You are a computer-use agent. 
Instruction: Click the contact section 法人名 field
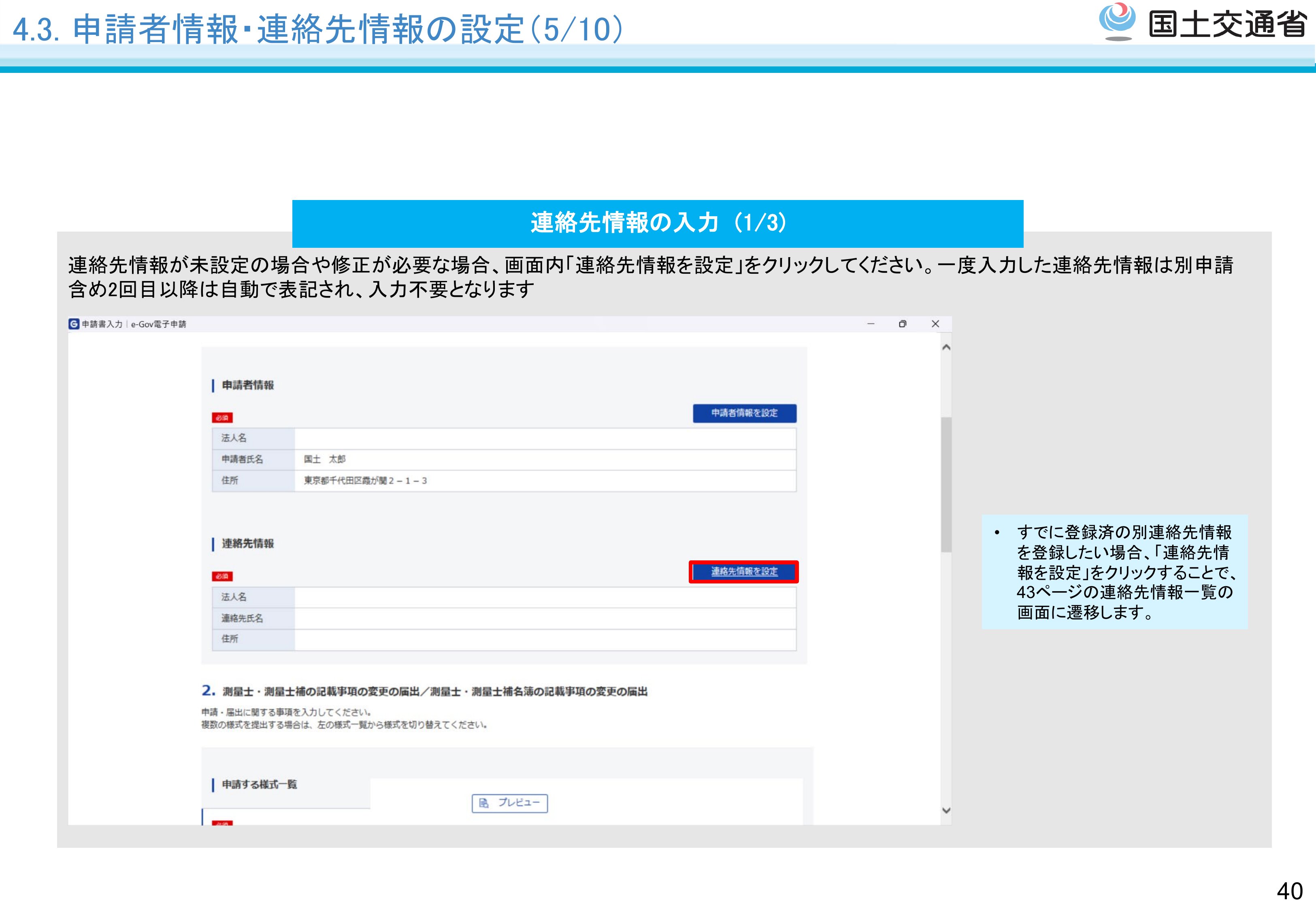pos(545,597)
